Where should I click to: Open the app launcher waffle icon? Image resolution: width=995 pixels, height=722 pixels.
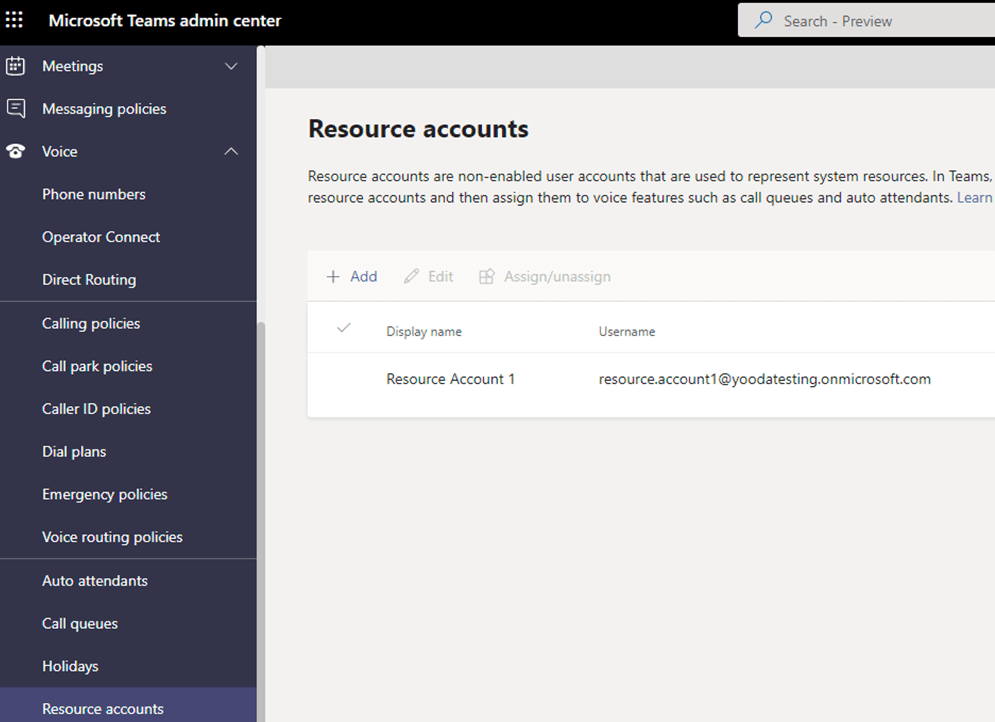(14, 20)
